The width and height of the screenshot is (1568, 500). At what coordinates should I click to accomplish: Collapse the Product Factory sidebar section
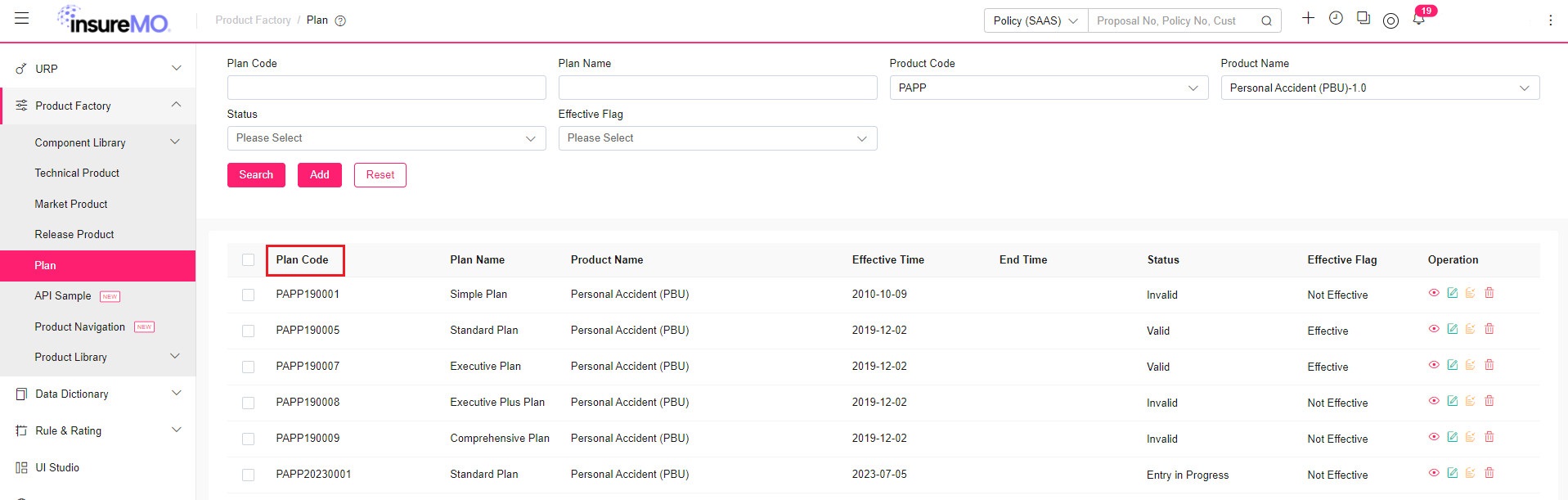click(98, 106)
